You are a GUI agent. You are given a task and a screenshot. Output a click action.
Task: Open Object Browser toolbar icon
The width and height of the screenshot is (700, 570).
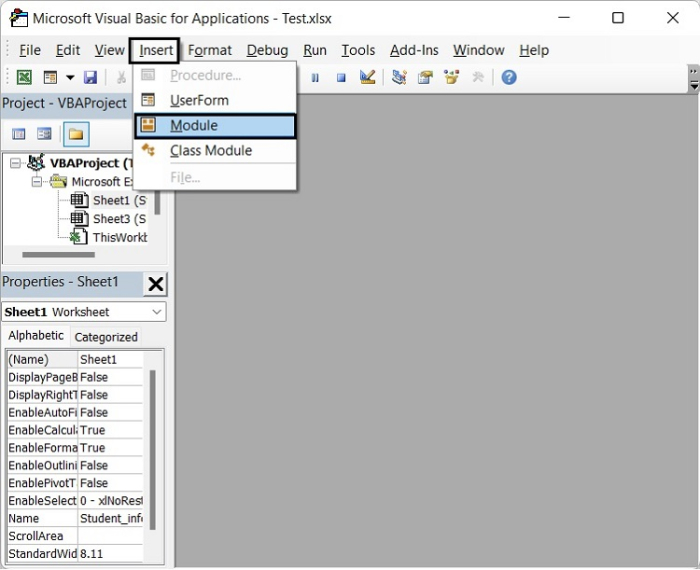click(451, 77)
